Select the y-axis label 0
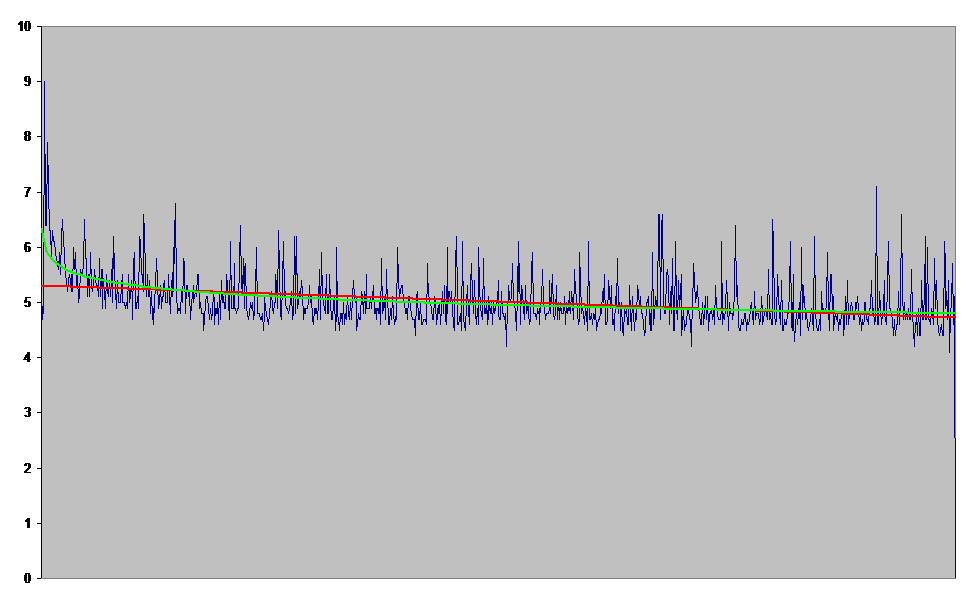This screenshot has height=604, width=970. click(27, 579)
